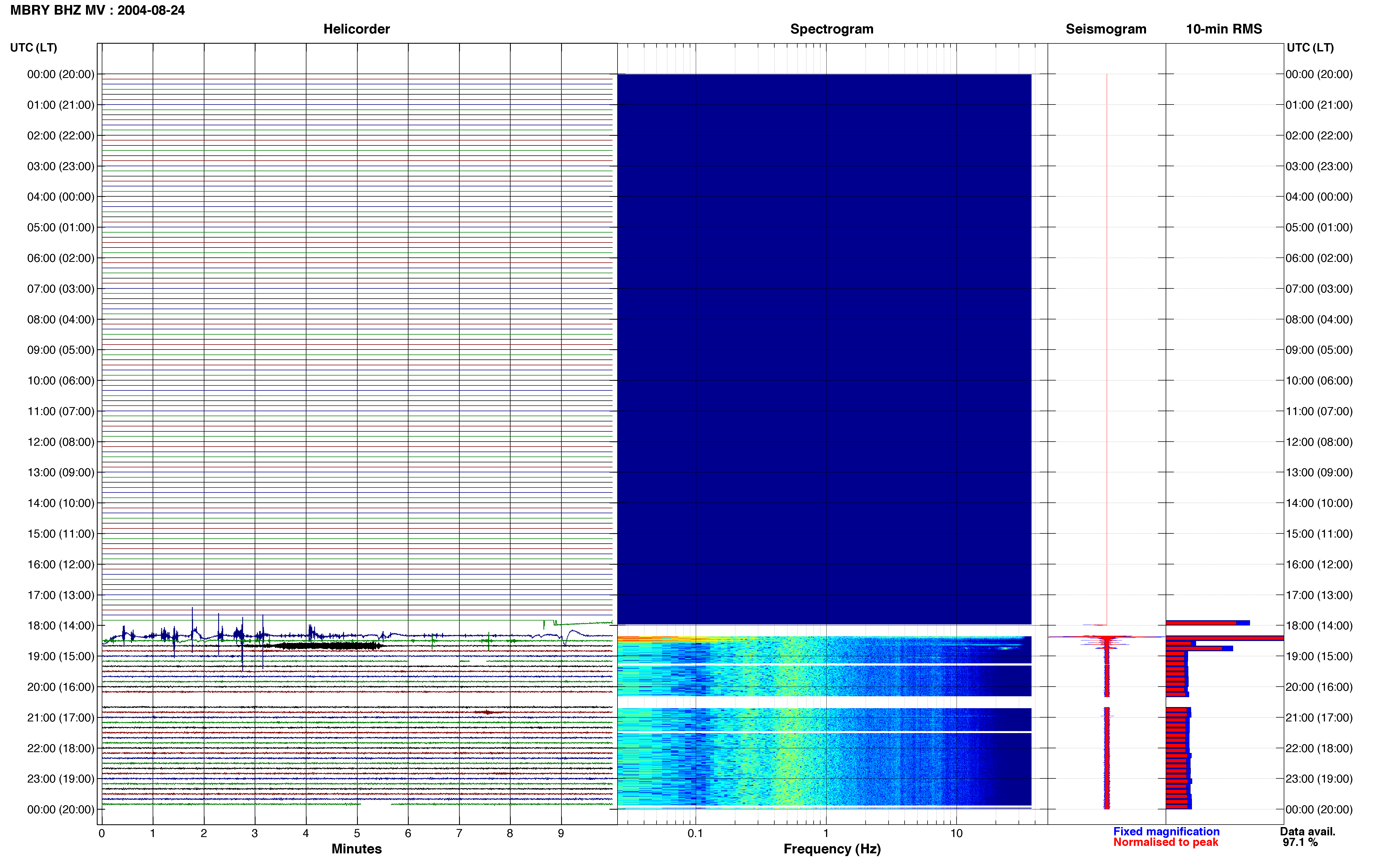This screenshot has width=1388, height=868.
Task: Click the solid dark-blue spectrogram region
Action: (x=824, y=349)
